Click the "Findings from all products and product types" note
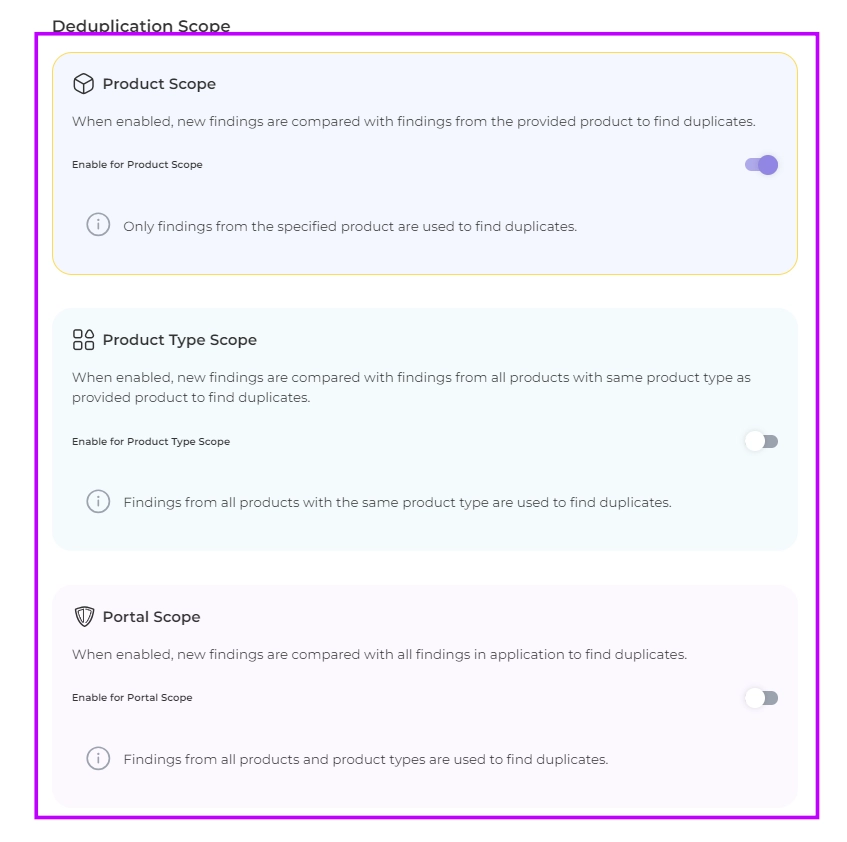 click(365, 759)
